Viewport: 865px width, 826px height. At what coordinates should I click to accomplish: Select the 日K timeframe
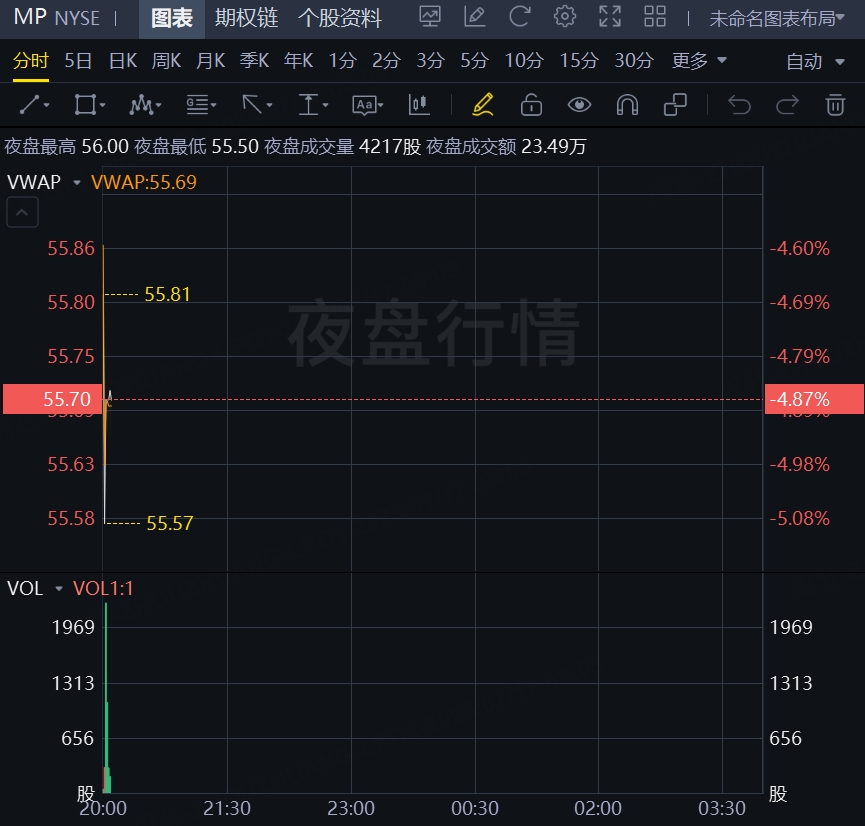122,61
